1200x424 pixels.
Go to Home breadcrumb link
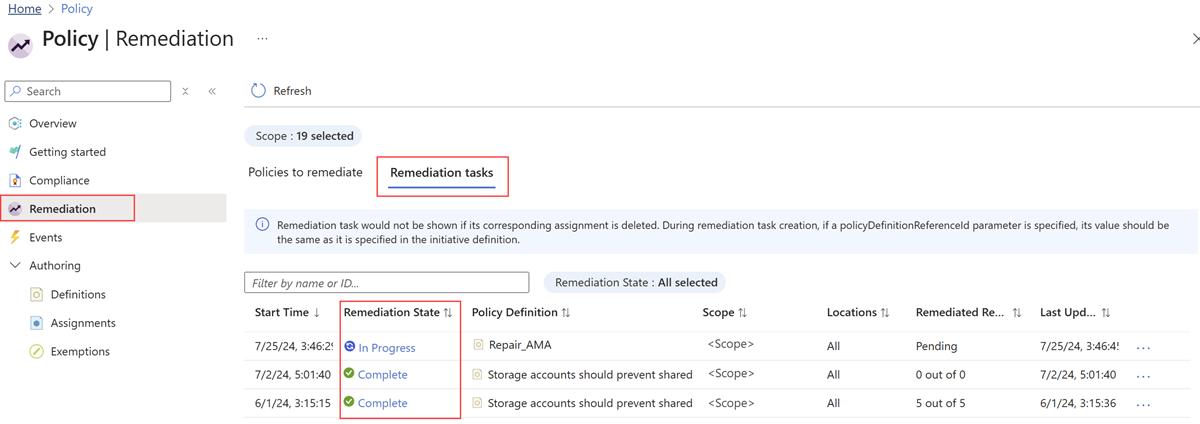pyautogui.click(x=25, y=9)
